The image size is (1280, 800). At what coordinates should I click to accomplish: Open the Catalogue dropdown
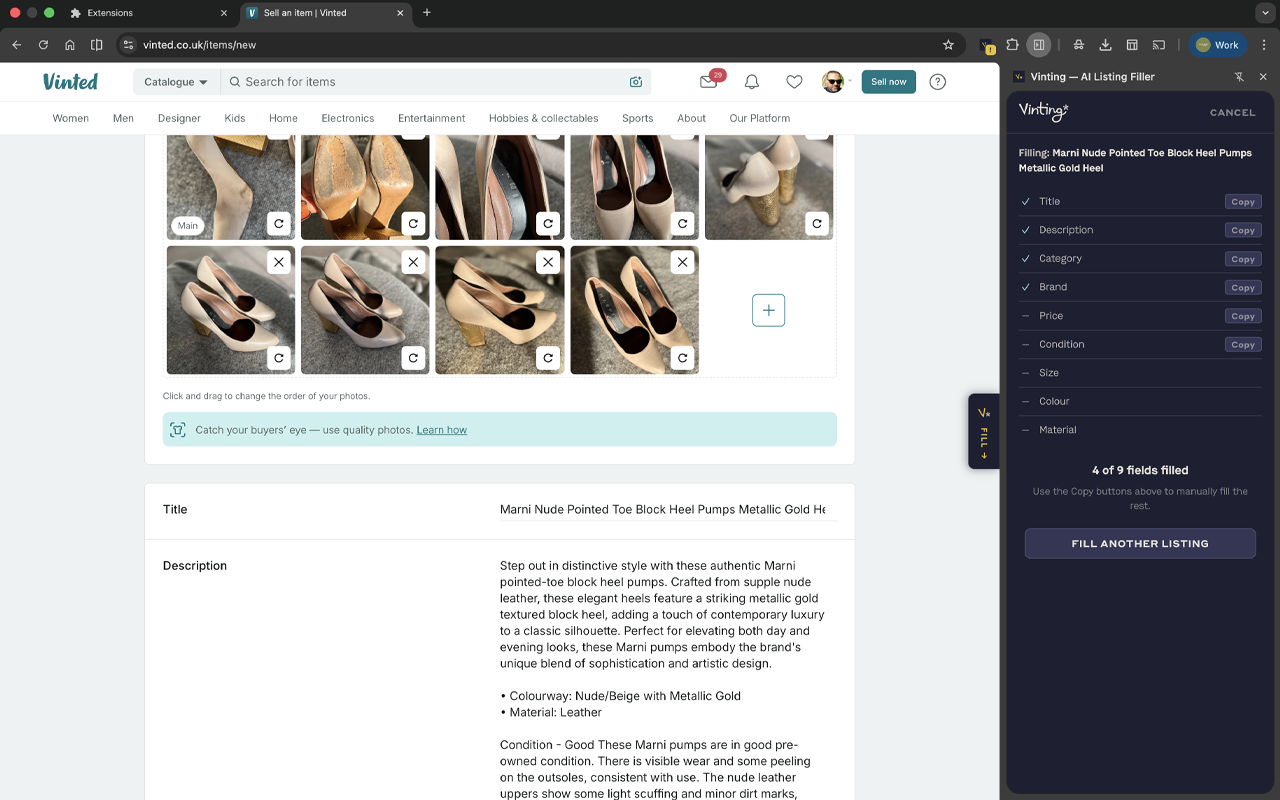[x=175, y=82]
